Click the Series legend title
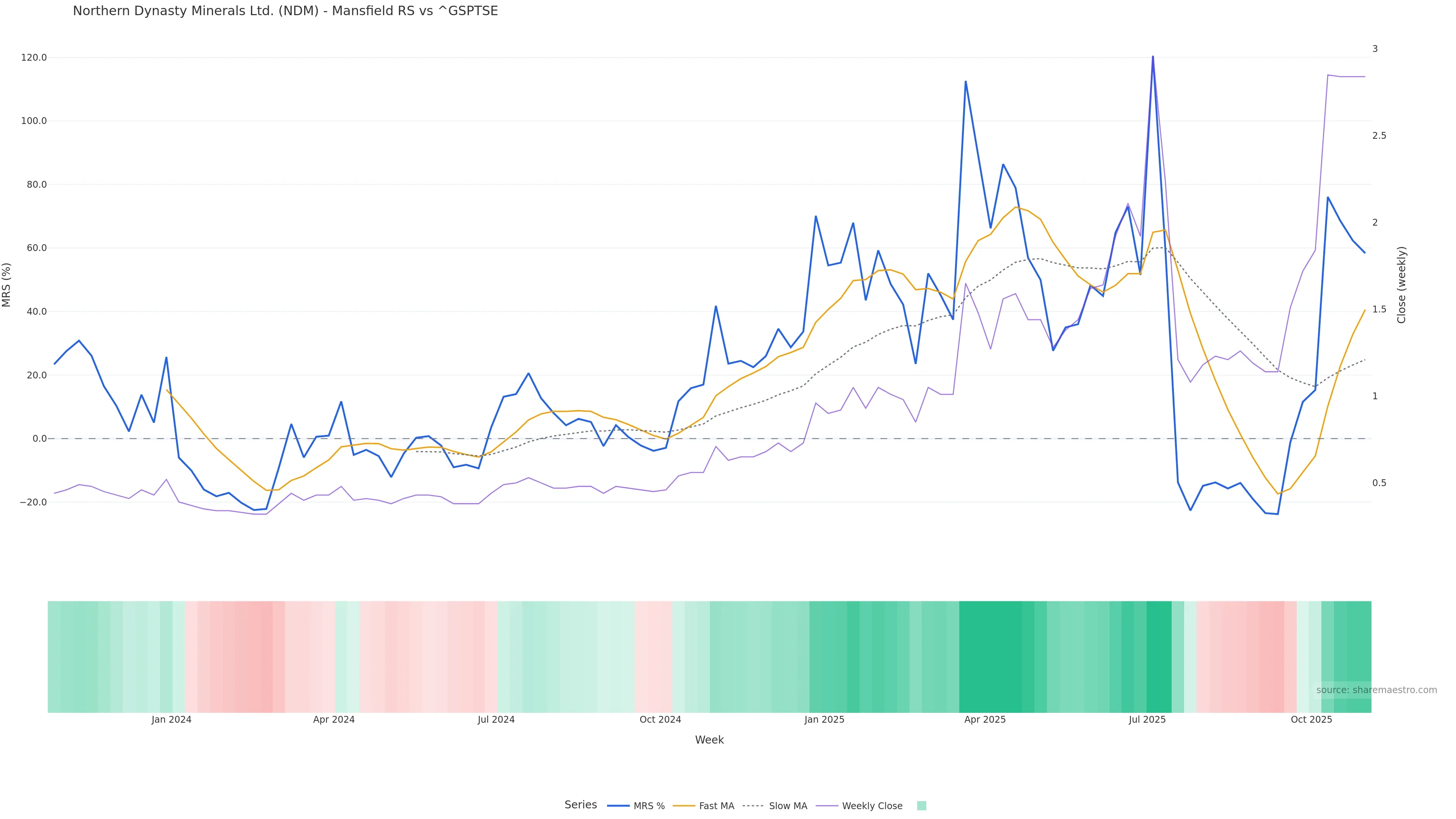1456x819 pixels. click(581, 805)
